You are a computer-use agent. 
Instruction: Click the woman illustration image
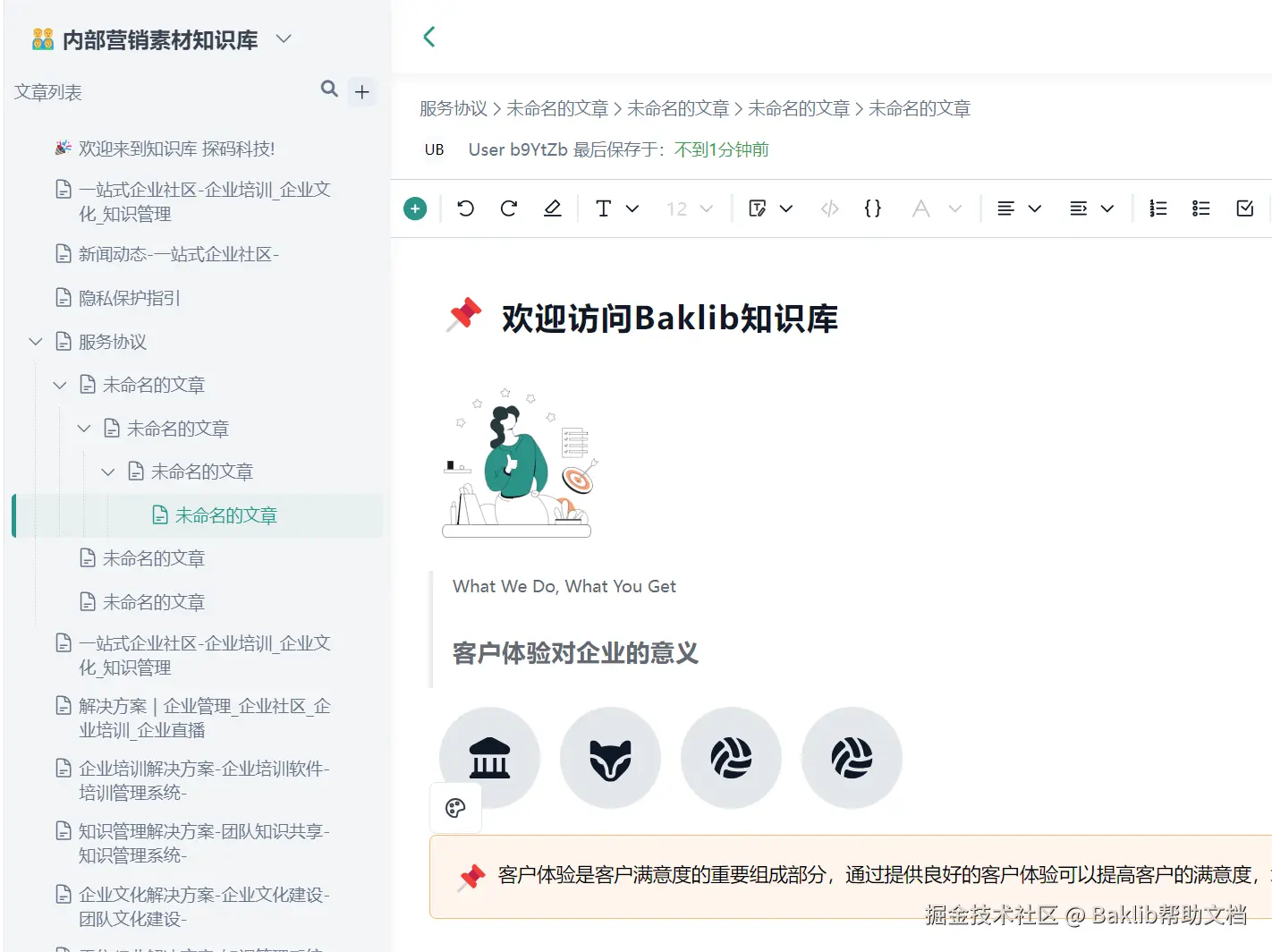coord(520,463)
